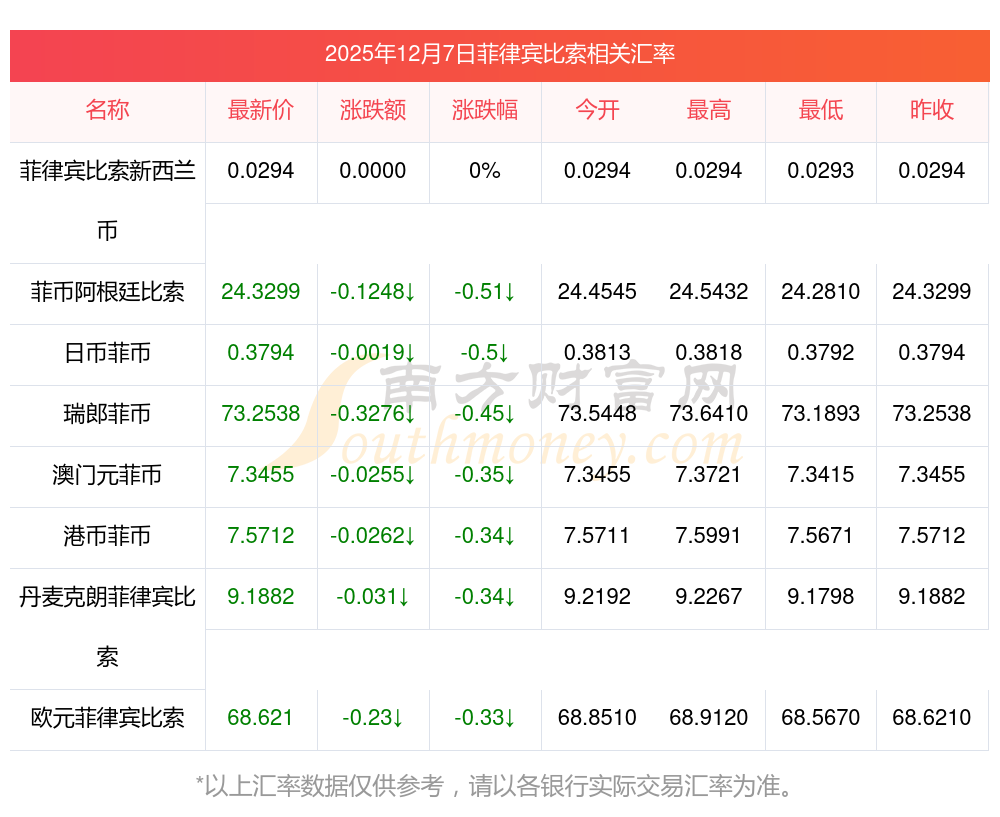This screenshot has width=1000, height=817.
Task: Click the 最新价 column header
Action: 260,110
